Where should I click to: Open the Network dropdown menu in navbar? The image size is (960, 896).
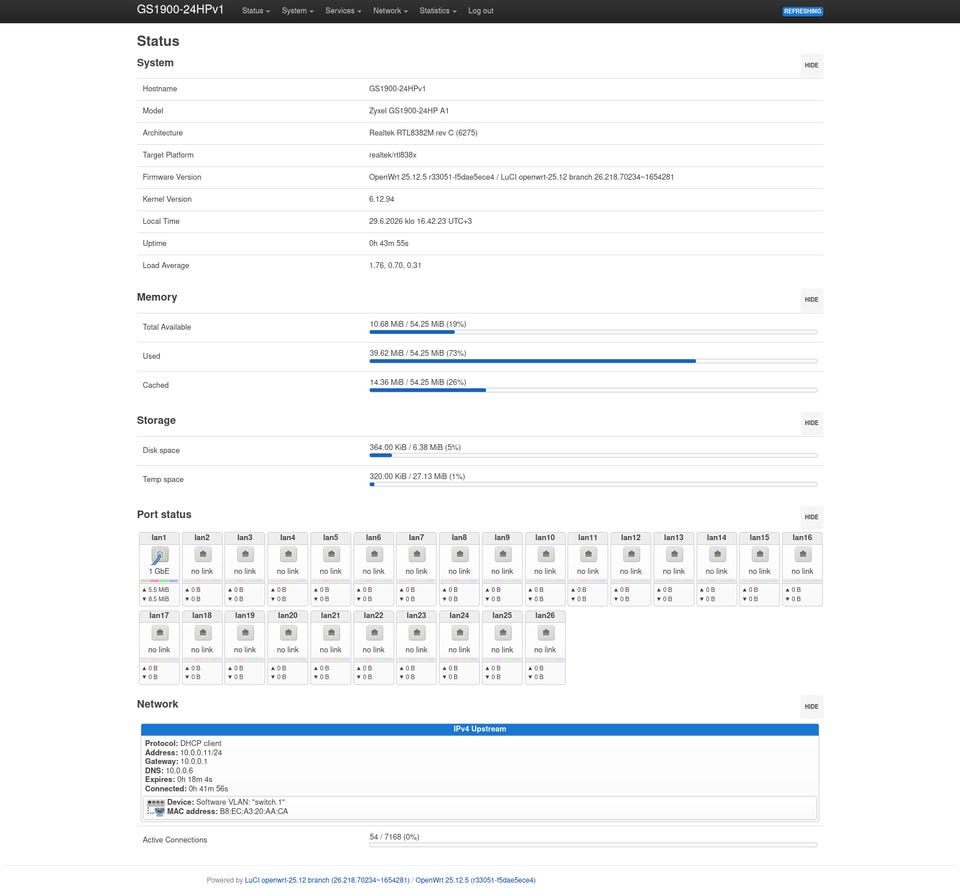pos(390,11)
